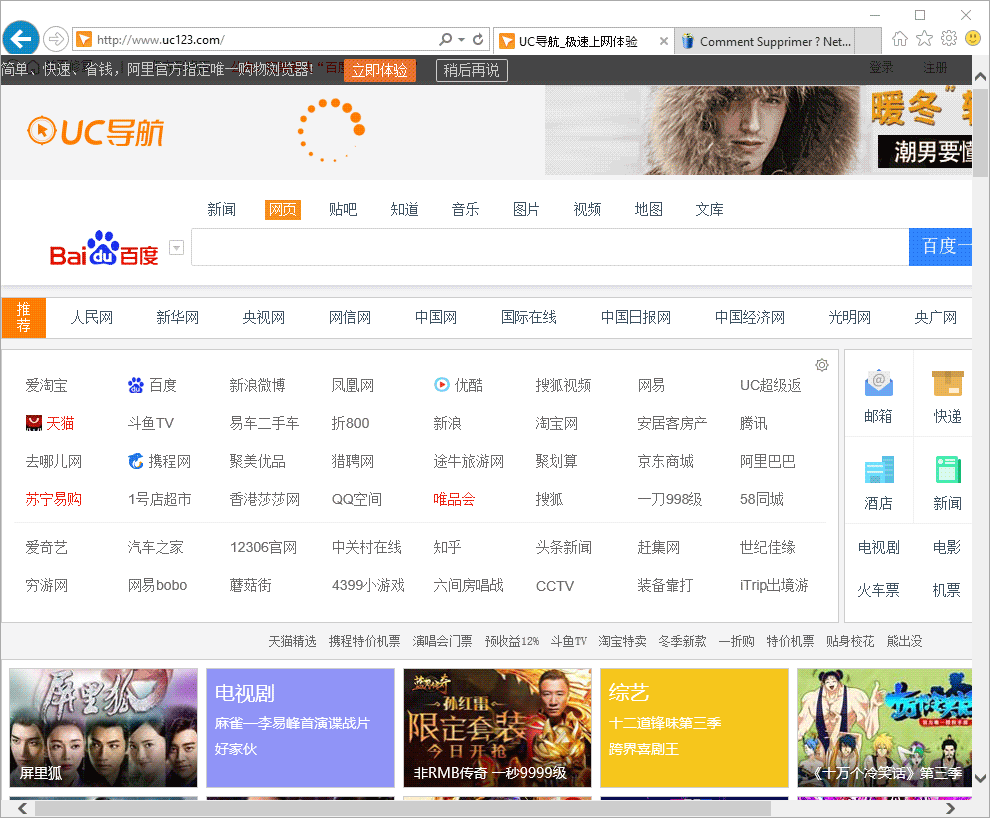Image resolution: width=990 pixels, height=818 pixels.
Task: Open favorites star icon
Action: [x=924, y=39]
